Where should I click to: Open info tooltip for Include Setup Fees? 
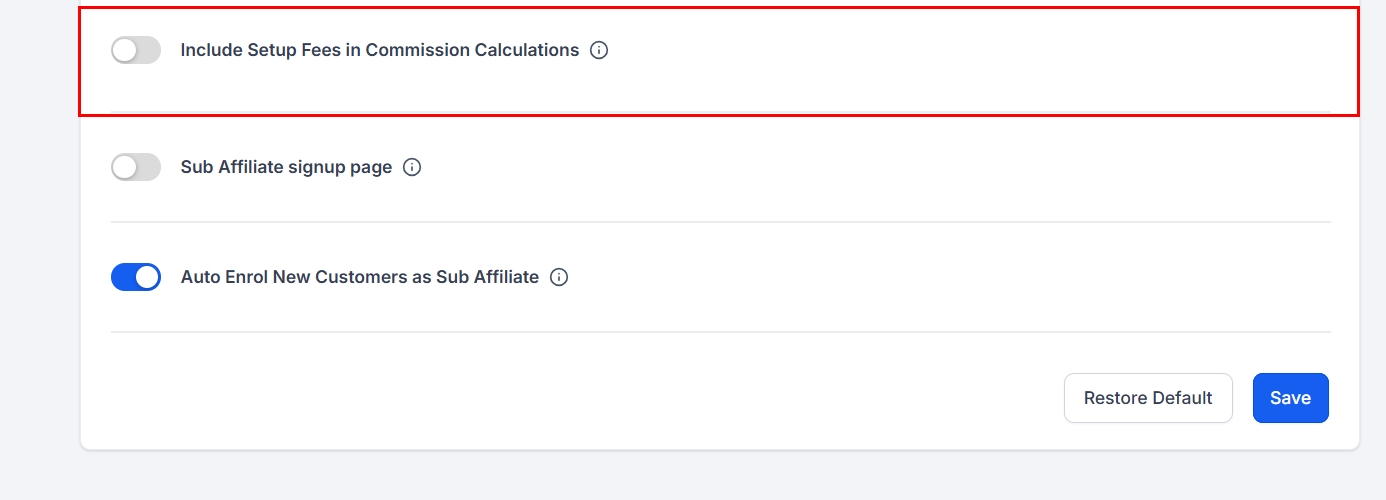(599, 50)
